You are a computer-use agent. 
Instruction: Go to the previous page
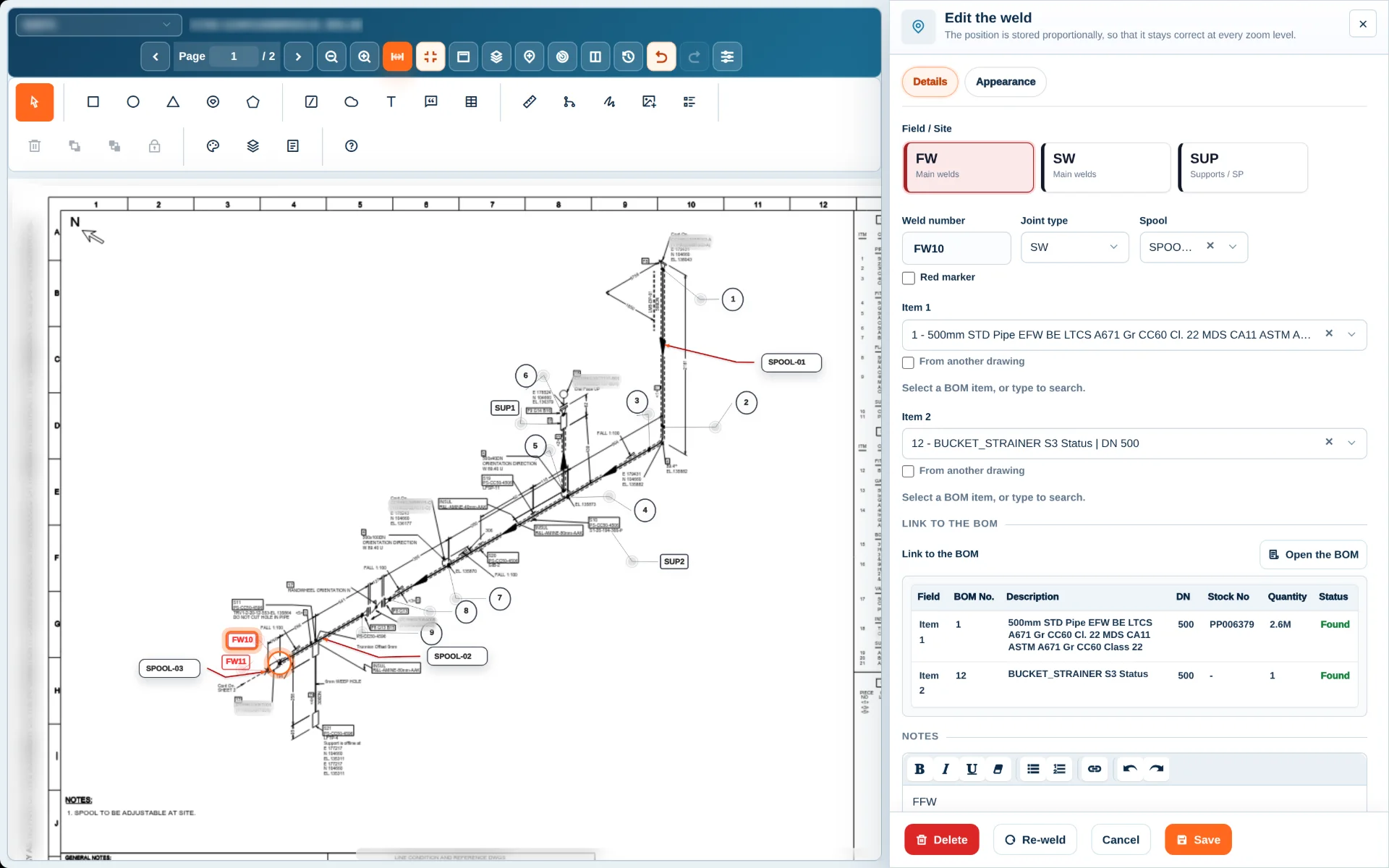click(x=156, y=56)
